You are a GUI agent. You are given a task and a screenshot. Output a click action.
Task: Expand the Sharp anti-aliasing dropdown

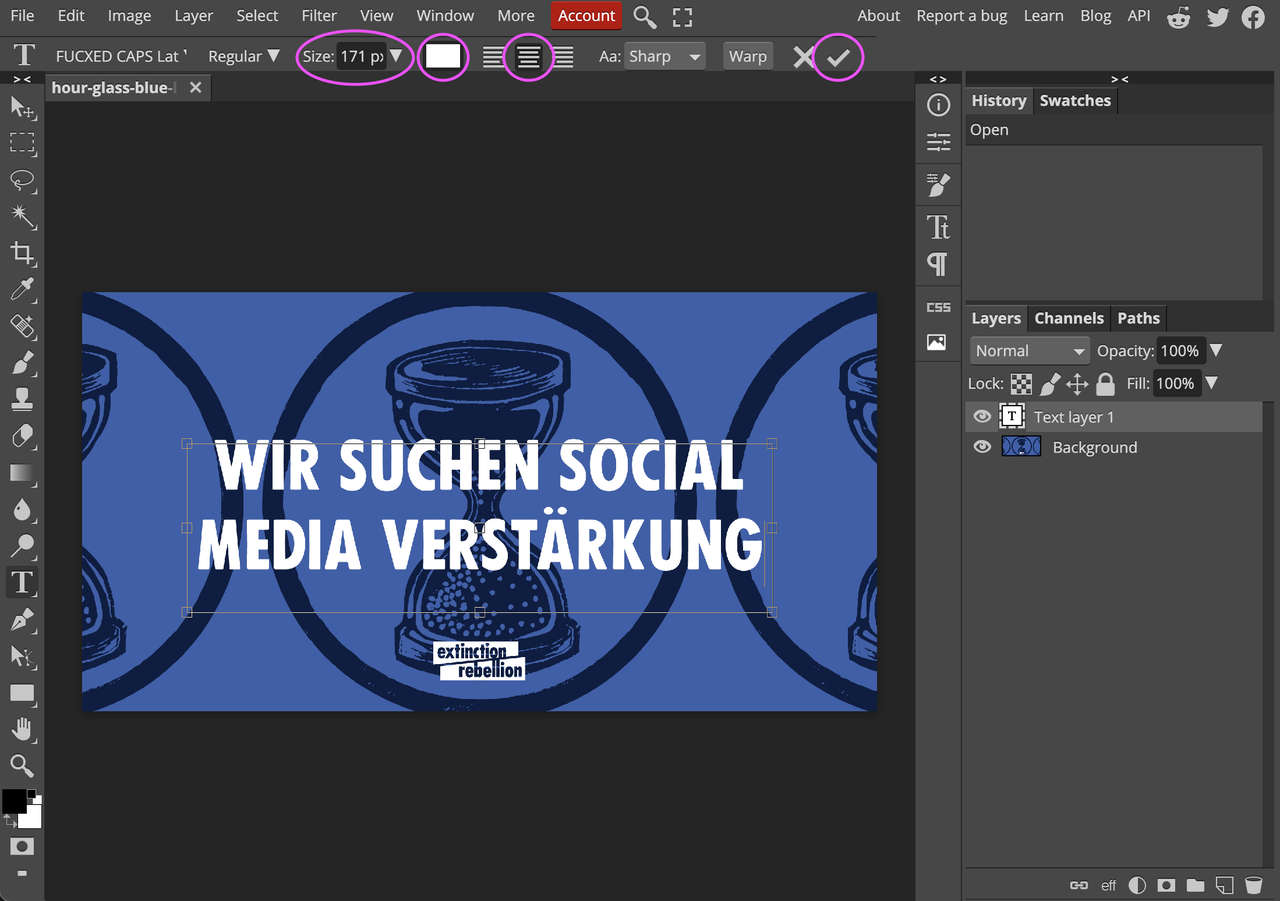pos(664,57)
